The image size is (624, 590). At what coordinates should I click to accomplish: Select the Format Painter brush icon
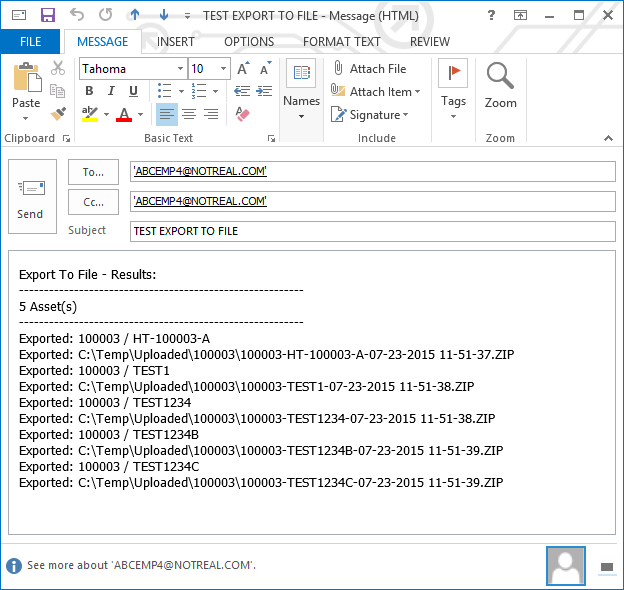58,114
